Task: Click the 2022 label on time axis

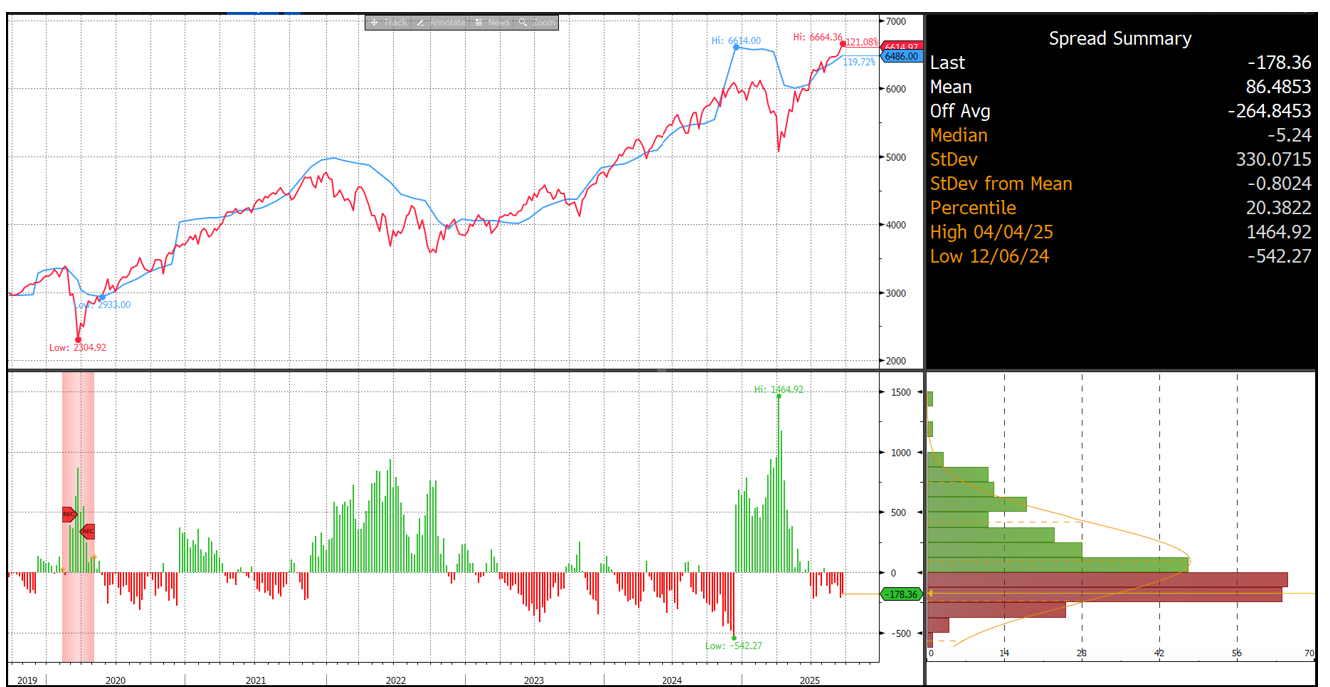Action: coord(396,680)
